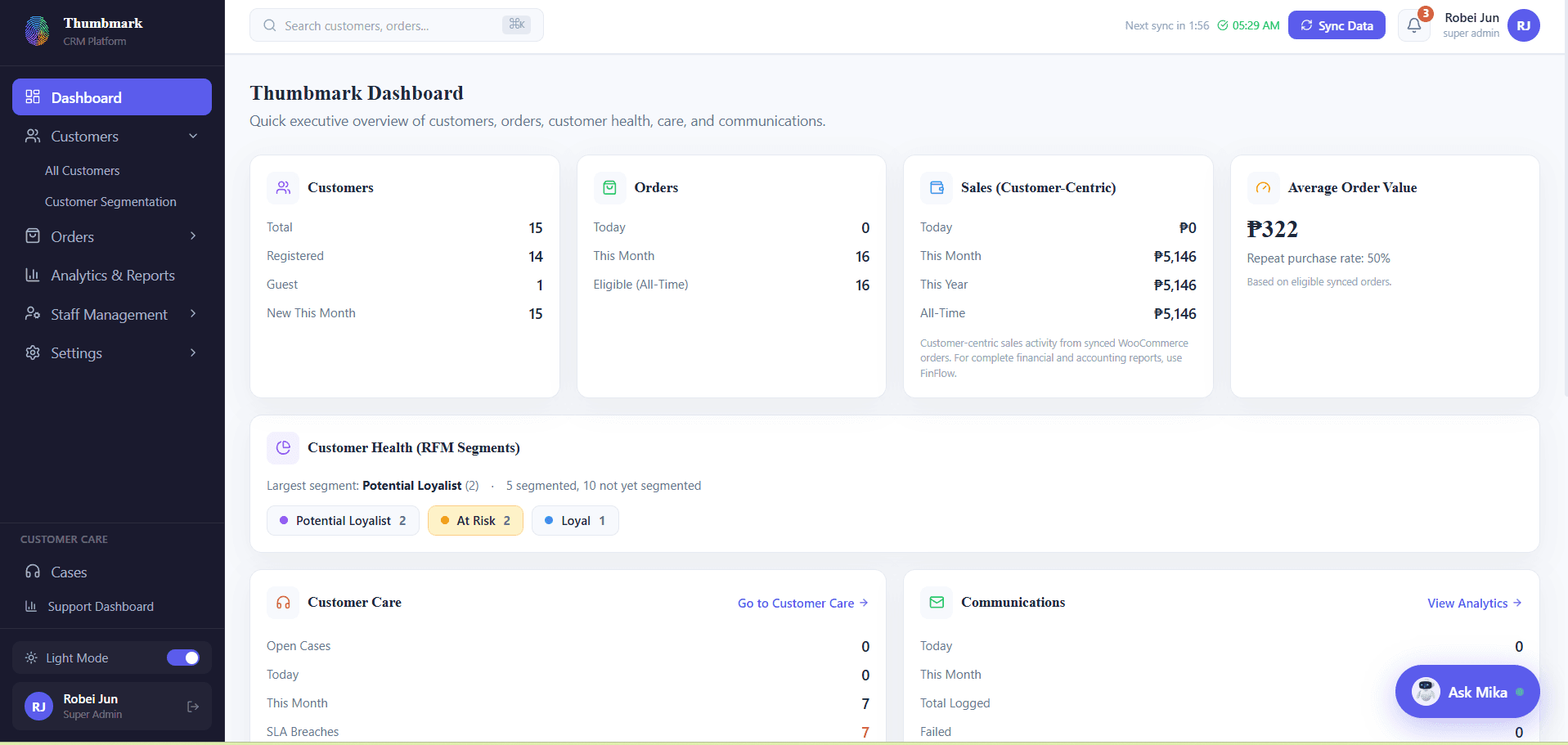Click the orange At Risk dot
The width and height of the screenshot is (1568, 745).
tap(445, 520)
